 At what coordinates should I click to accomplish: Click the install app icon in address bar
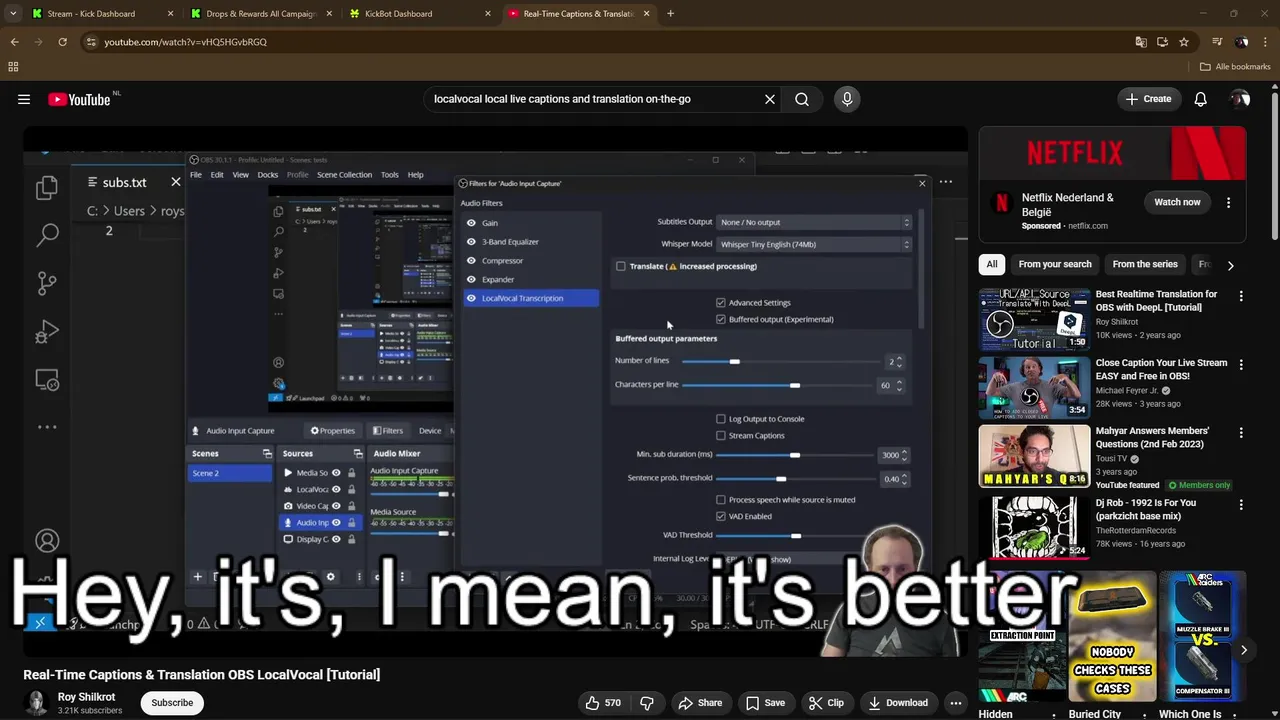1162,42
